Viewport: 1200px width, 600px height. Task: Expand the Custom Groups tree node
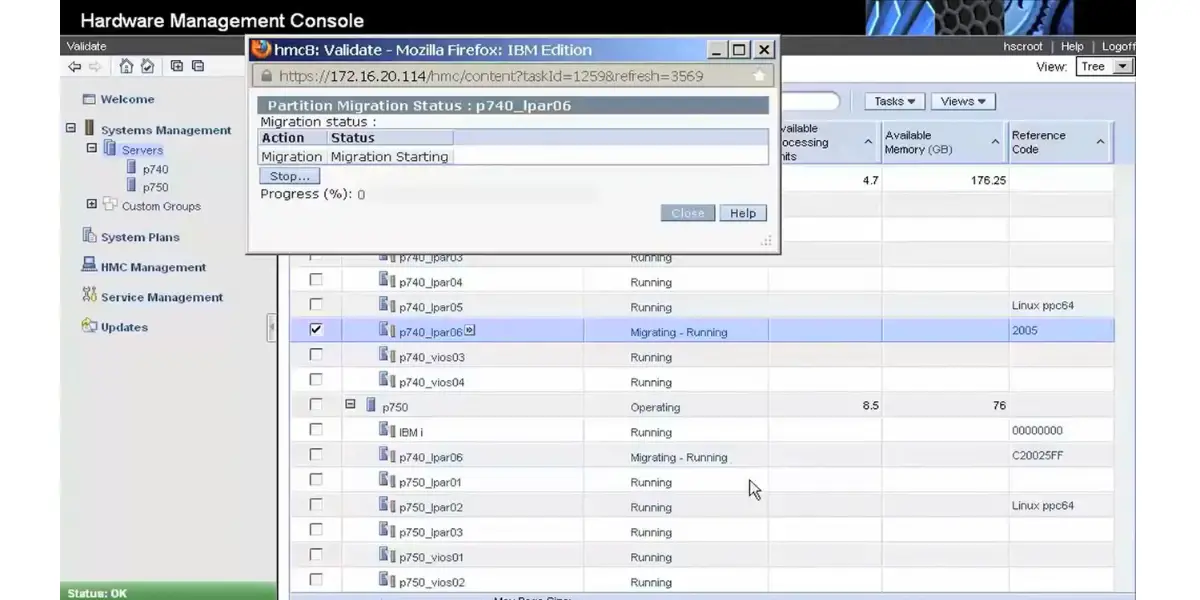[92, 204]
